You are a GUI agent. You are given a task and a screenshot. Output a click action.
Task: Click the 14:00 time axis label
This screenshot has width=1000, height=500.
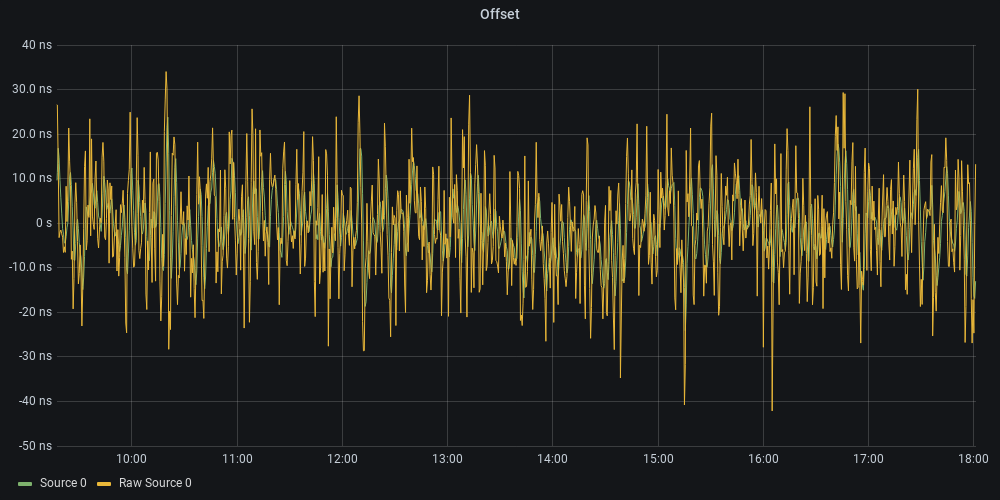[x=552, y=459]
